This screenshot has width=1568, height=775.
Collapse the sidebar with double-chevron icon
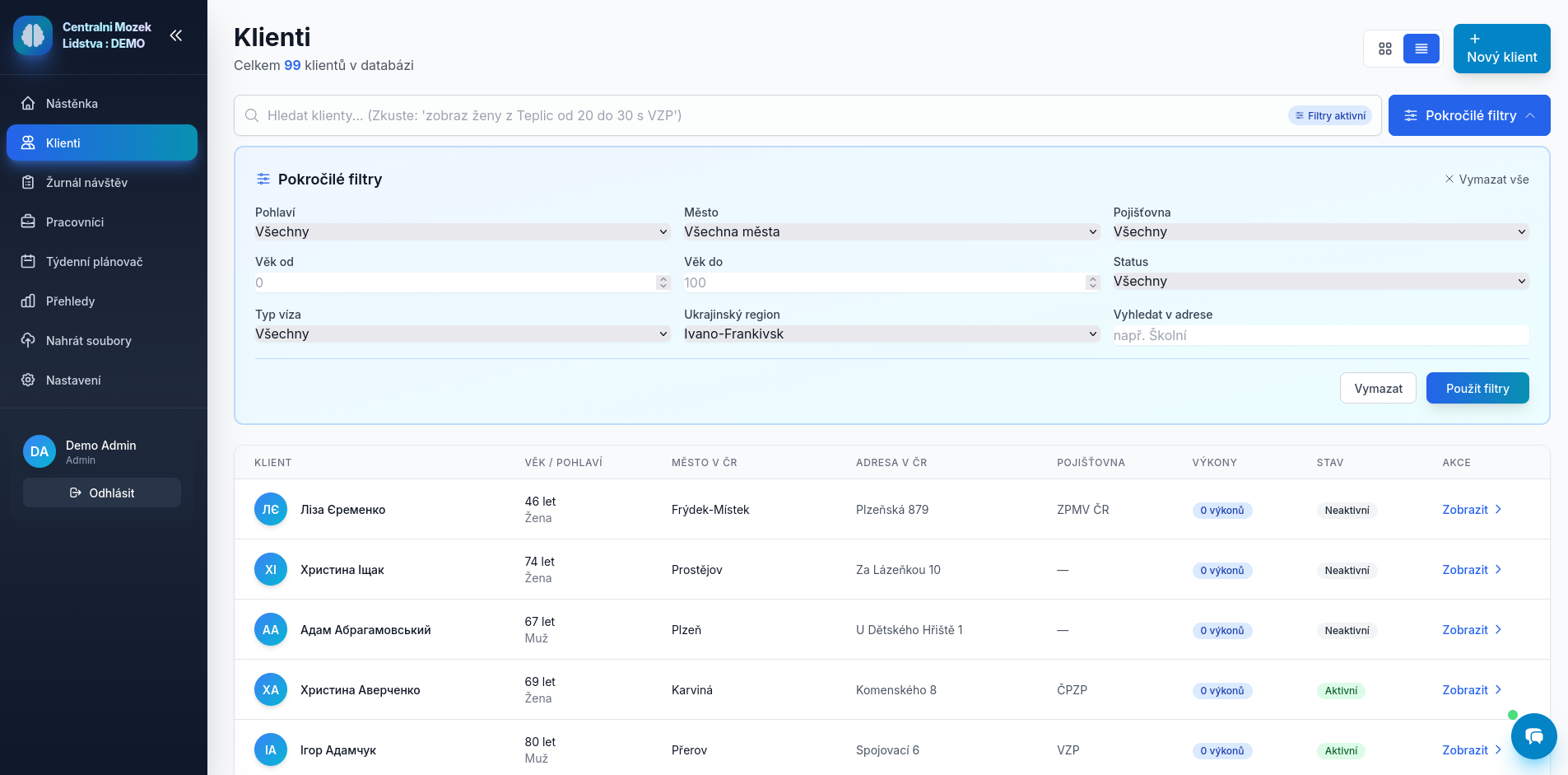pos(175,35)
